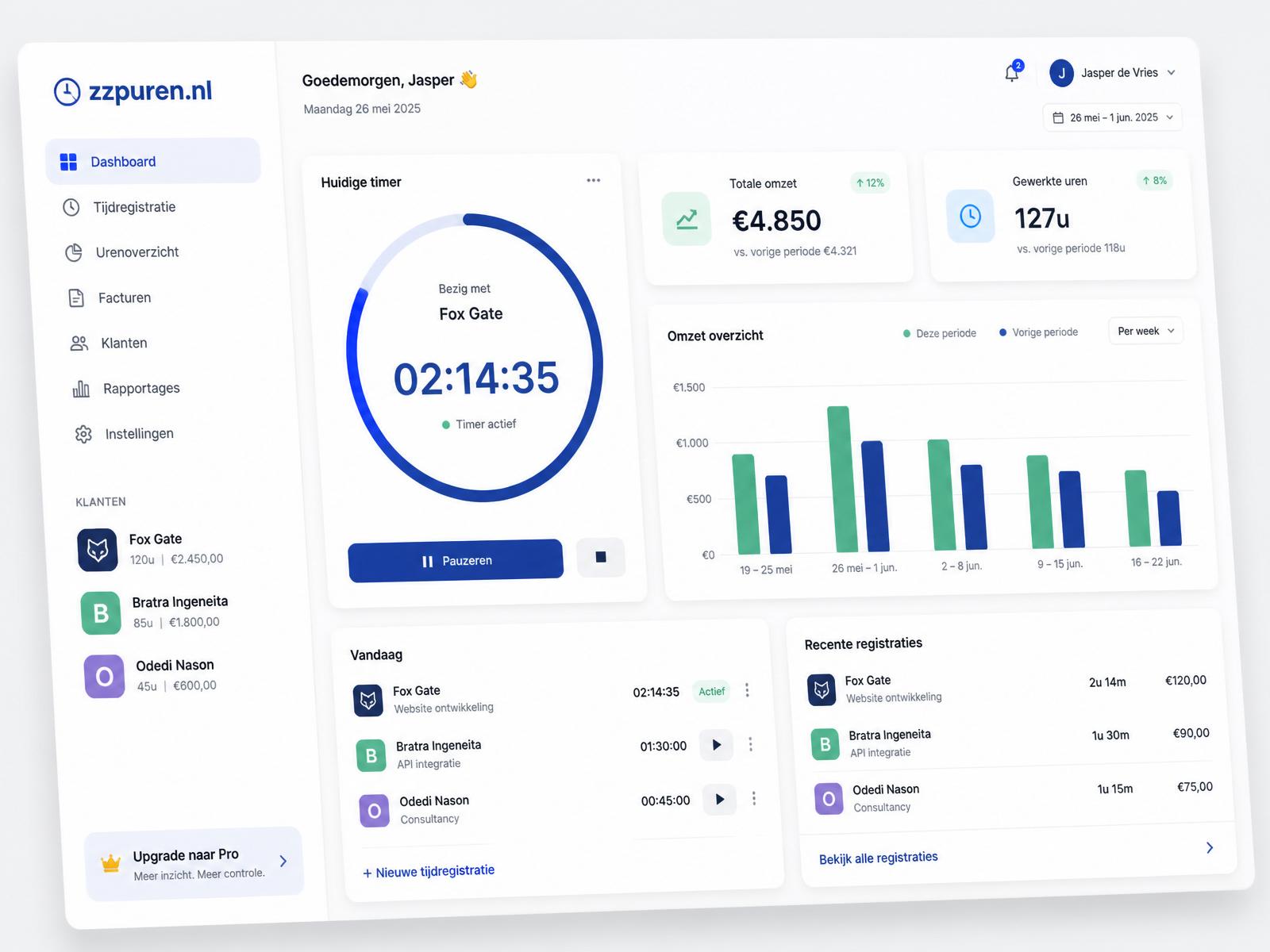Click the crown icon on the upgrade banner
1270x952 pixels.
click(111, 863)
